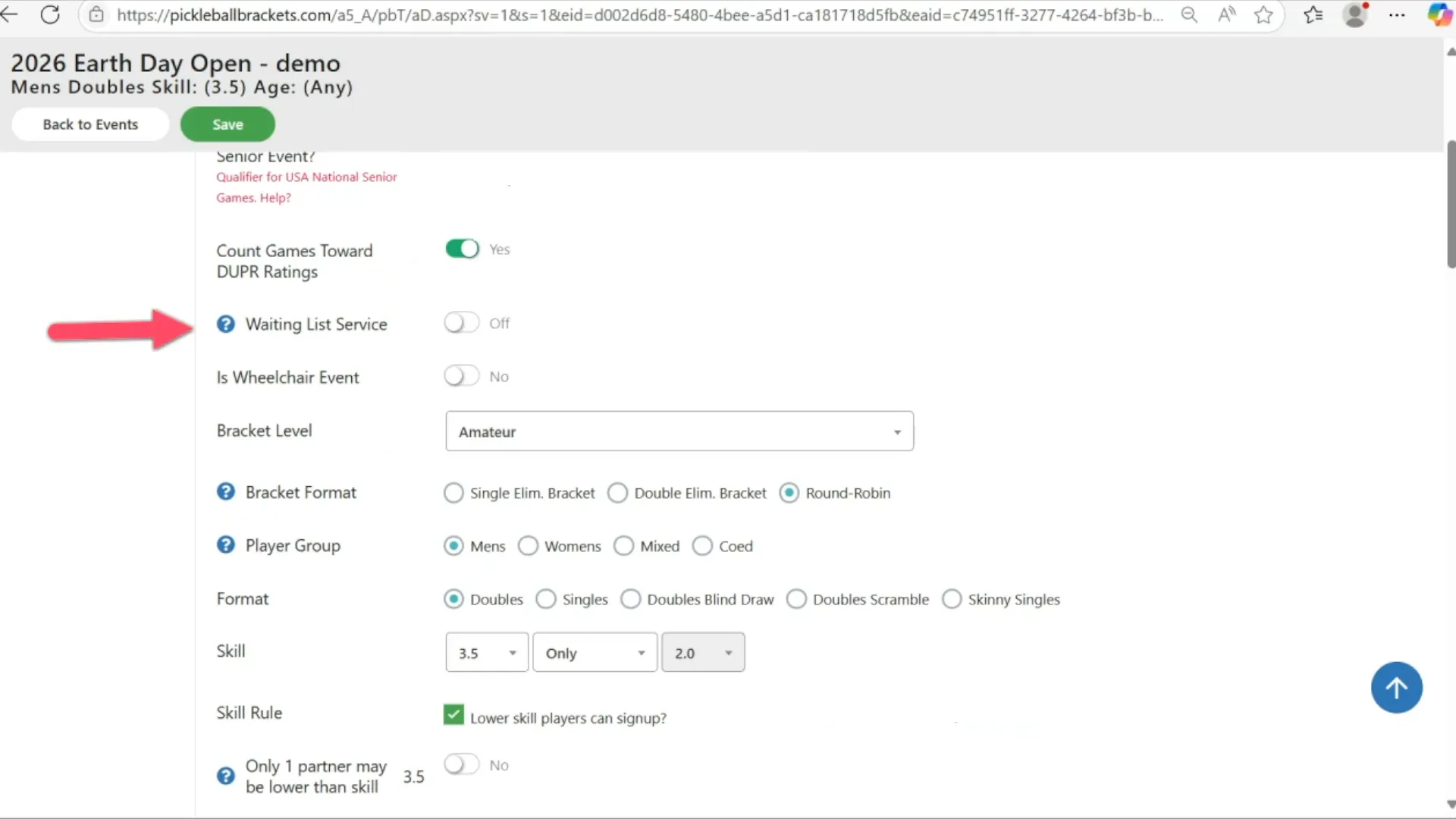This screenshot has width=1456, height=819.
Task: Choose the Singles format option
Action: [x=546, y=599]
